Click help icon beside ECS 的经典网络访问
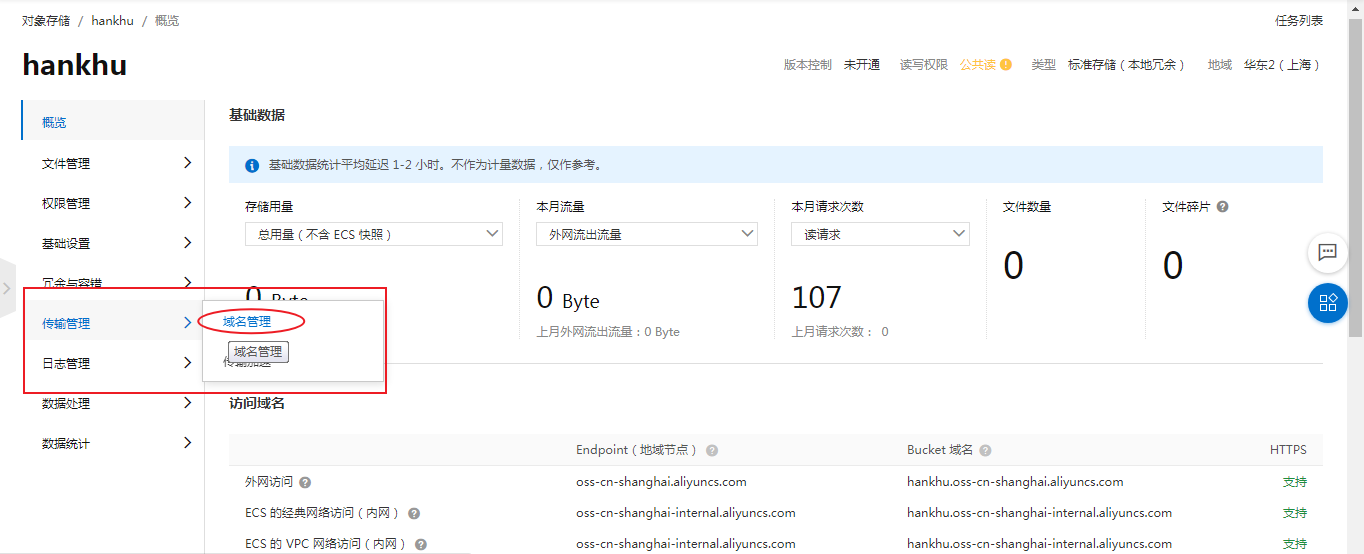 (x=414, y=514)
